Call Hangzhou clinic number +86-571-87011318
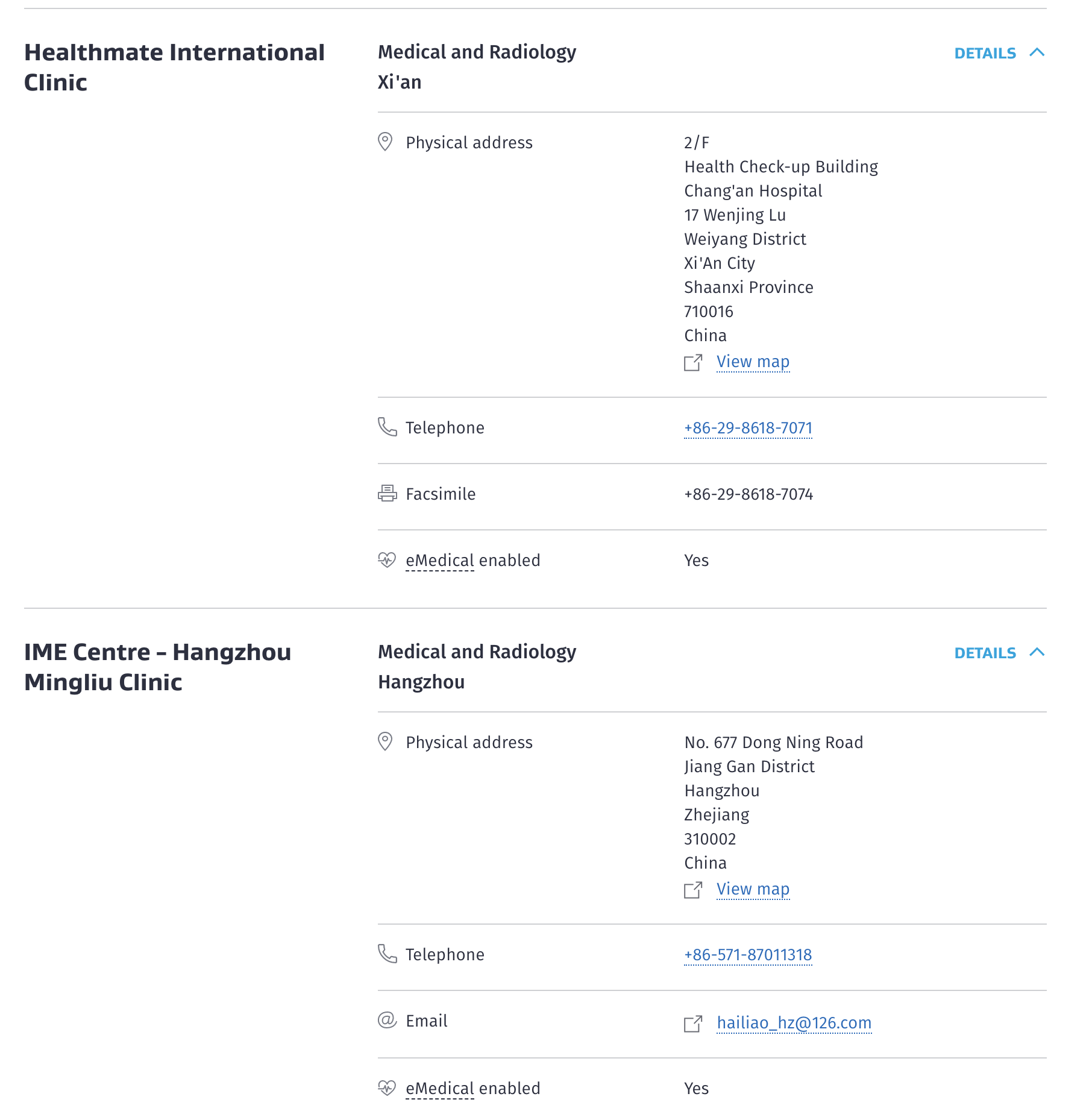Screen dimensions: 1092x1120 tap(748, 955)
